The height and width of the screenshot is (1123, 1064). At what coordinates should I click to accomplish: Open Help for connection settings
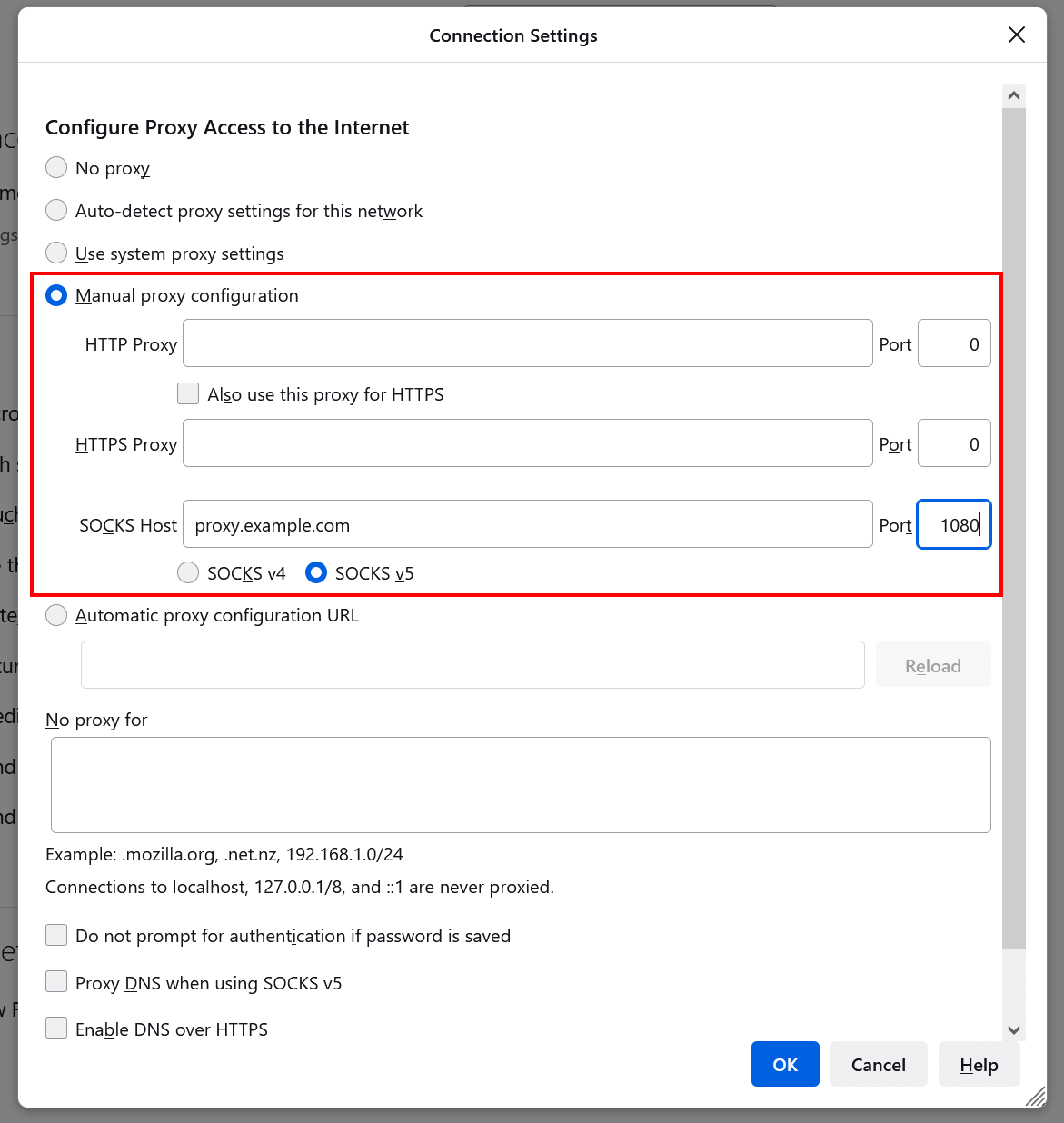(x=979, y=1064)
